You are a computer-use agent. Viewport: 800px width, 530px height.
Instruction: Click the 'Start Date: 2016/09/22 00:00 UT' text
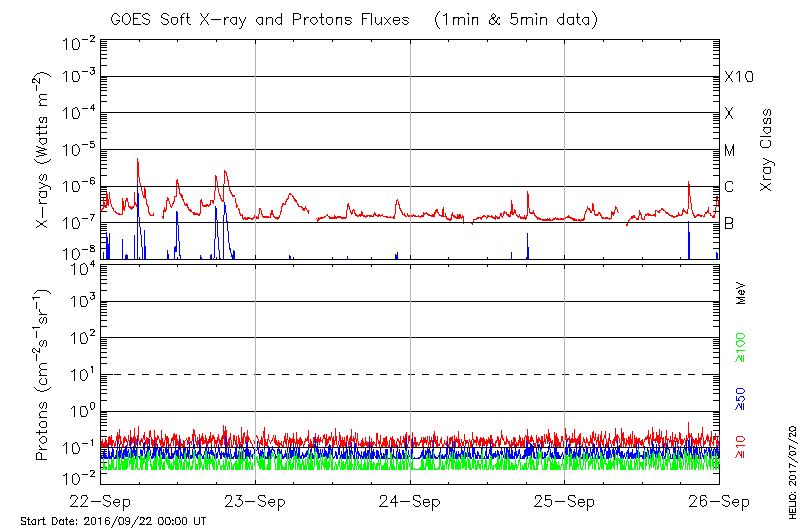(x=113, y=521)
